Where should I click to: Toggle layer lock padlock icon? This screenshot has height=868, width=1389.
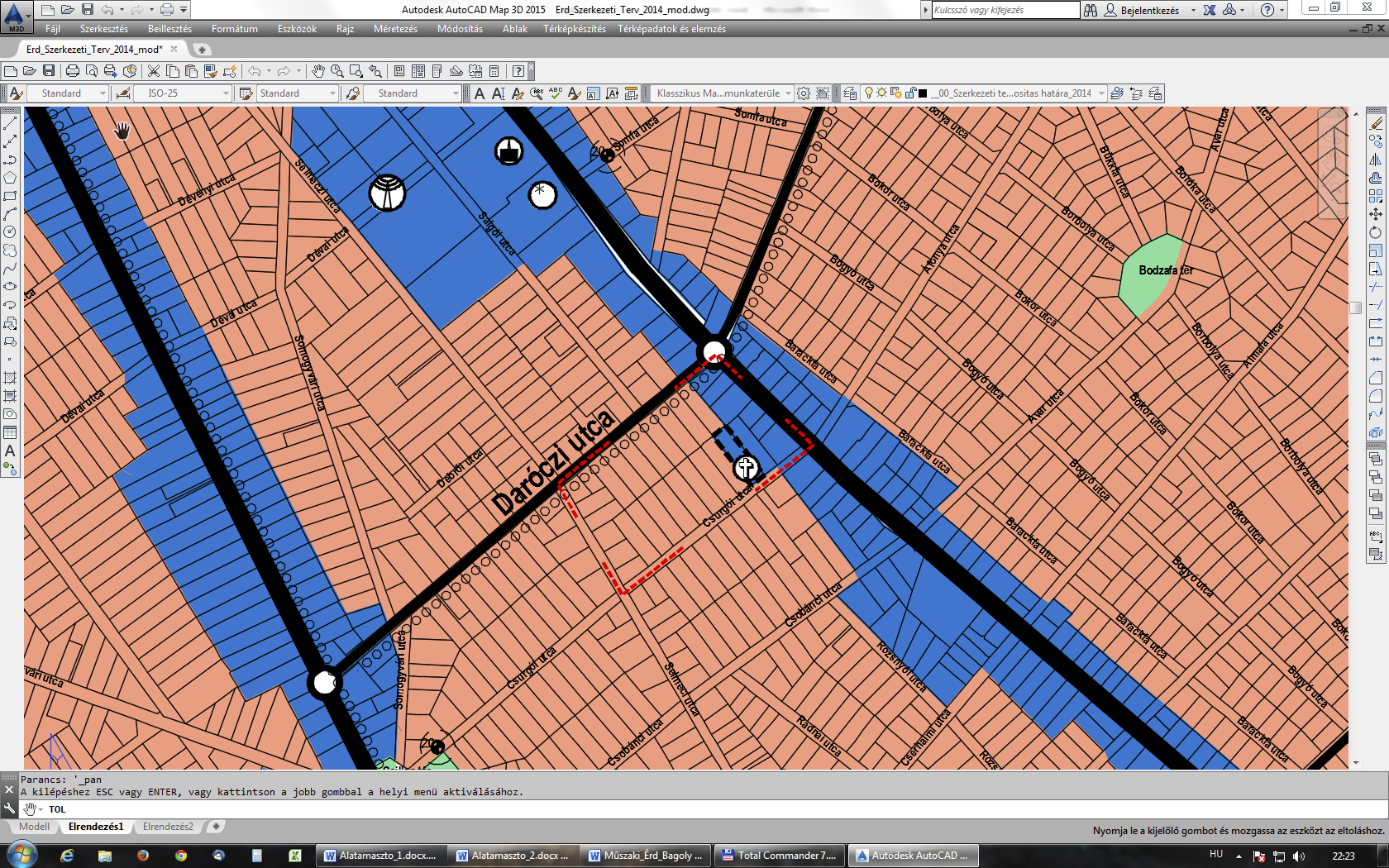910,93
